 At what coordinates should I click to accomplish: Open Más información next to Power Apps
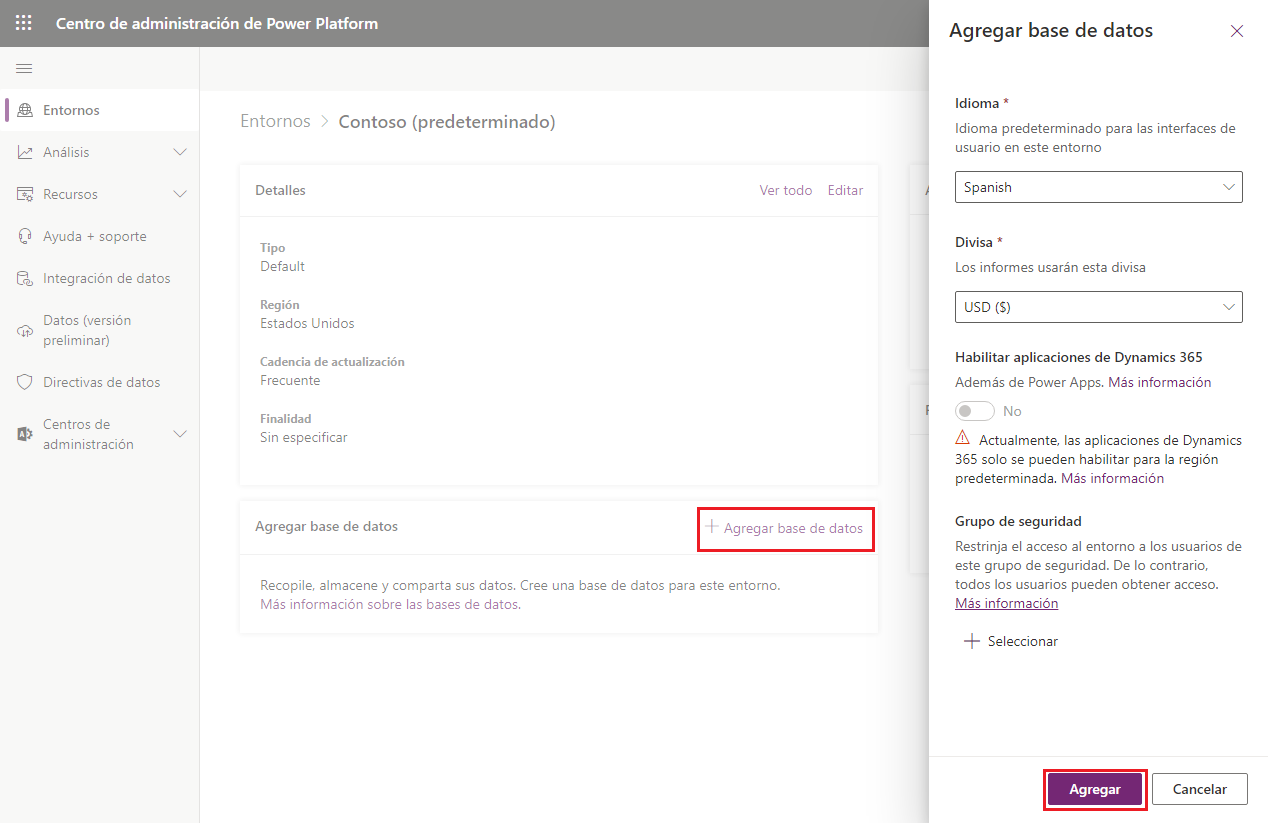click(1160, 382)
